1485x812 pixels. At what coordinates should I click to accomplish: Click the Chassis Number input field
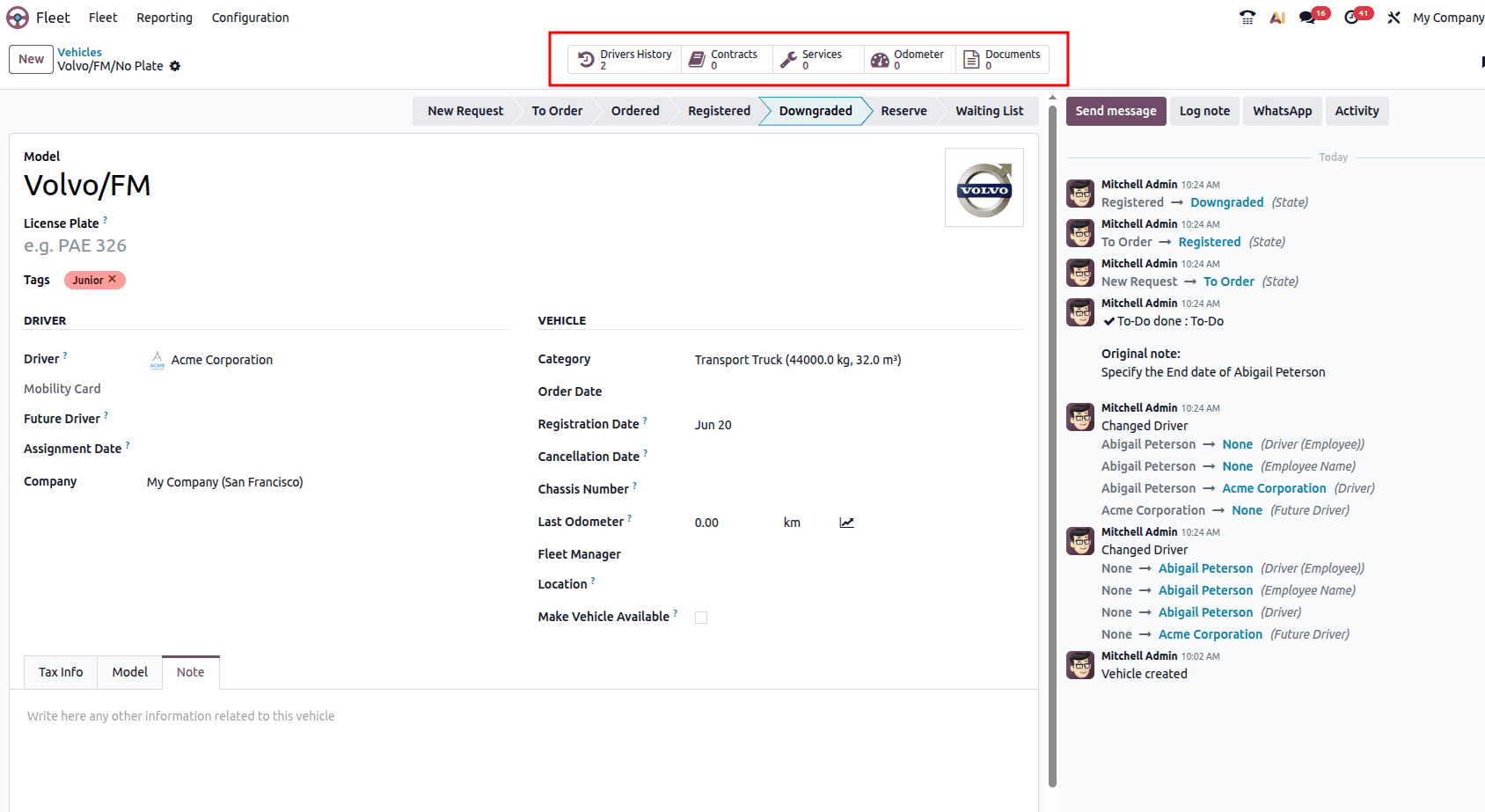click(858, 489)
